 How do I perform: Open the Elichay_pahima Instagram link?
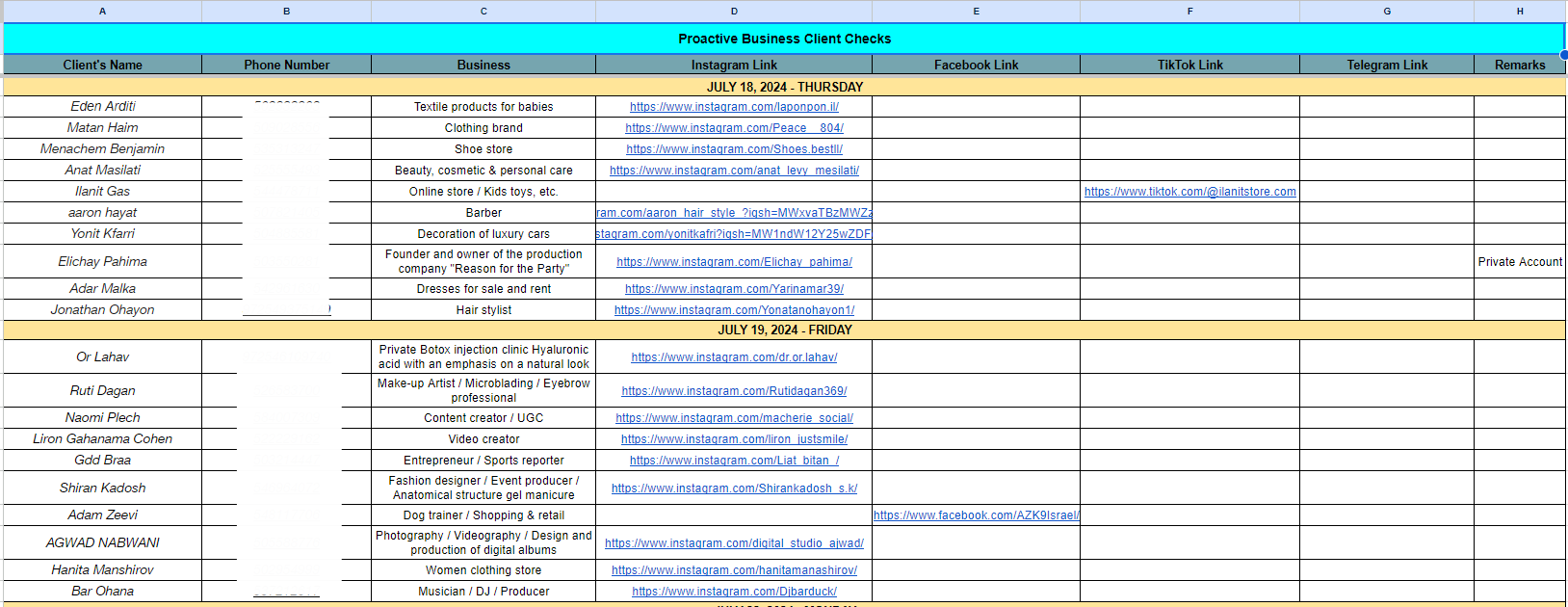point(734,262)
